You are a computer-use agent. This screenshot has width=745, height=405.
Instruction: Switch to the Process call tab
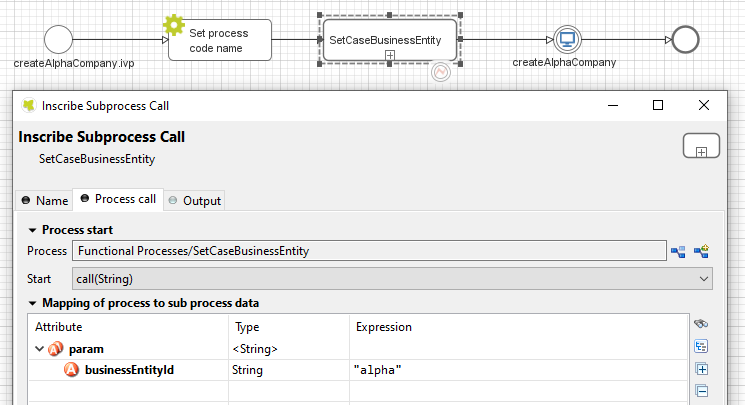(x=118, y=199)
